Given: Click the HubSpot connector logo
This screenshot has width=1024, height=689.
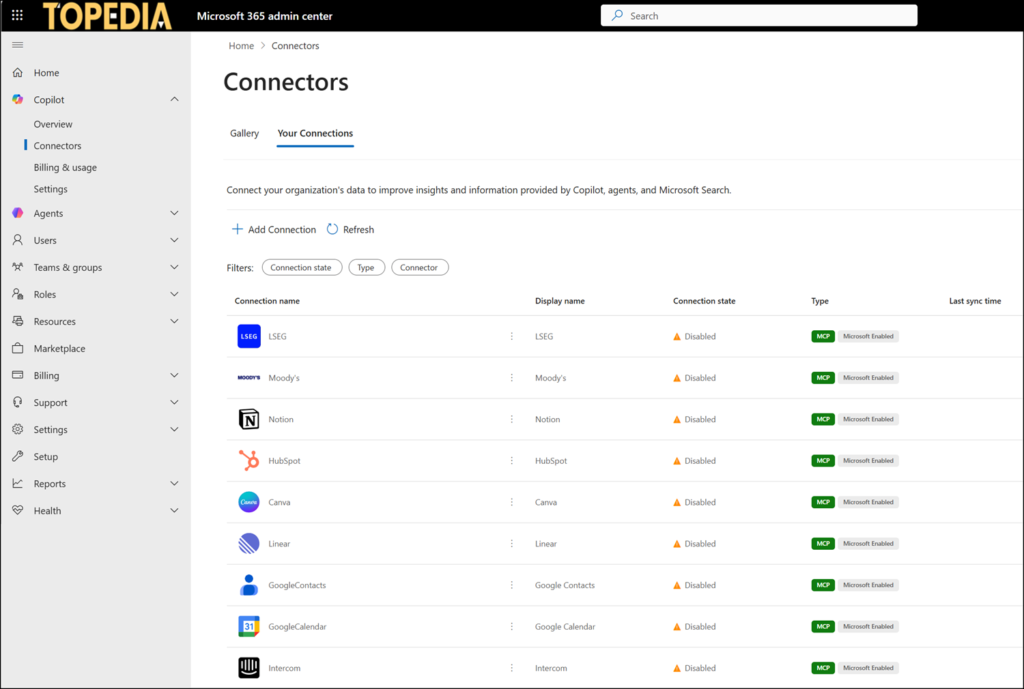Looking at the screenshot, I should click(x=249, y=460).
